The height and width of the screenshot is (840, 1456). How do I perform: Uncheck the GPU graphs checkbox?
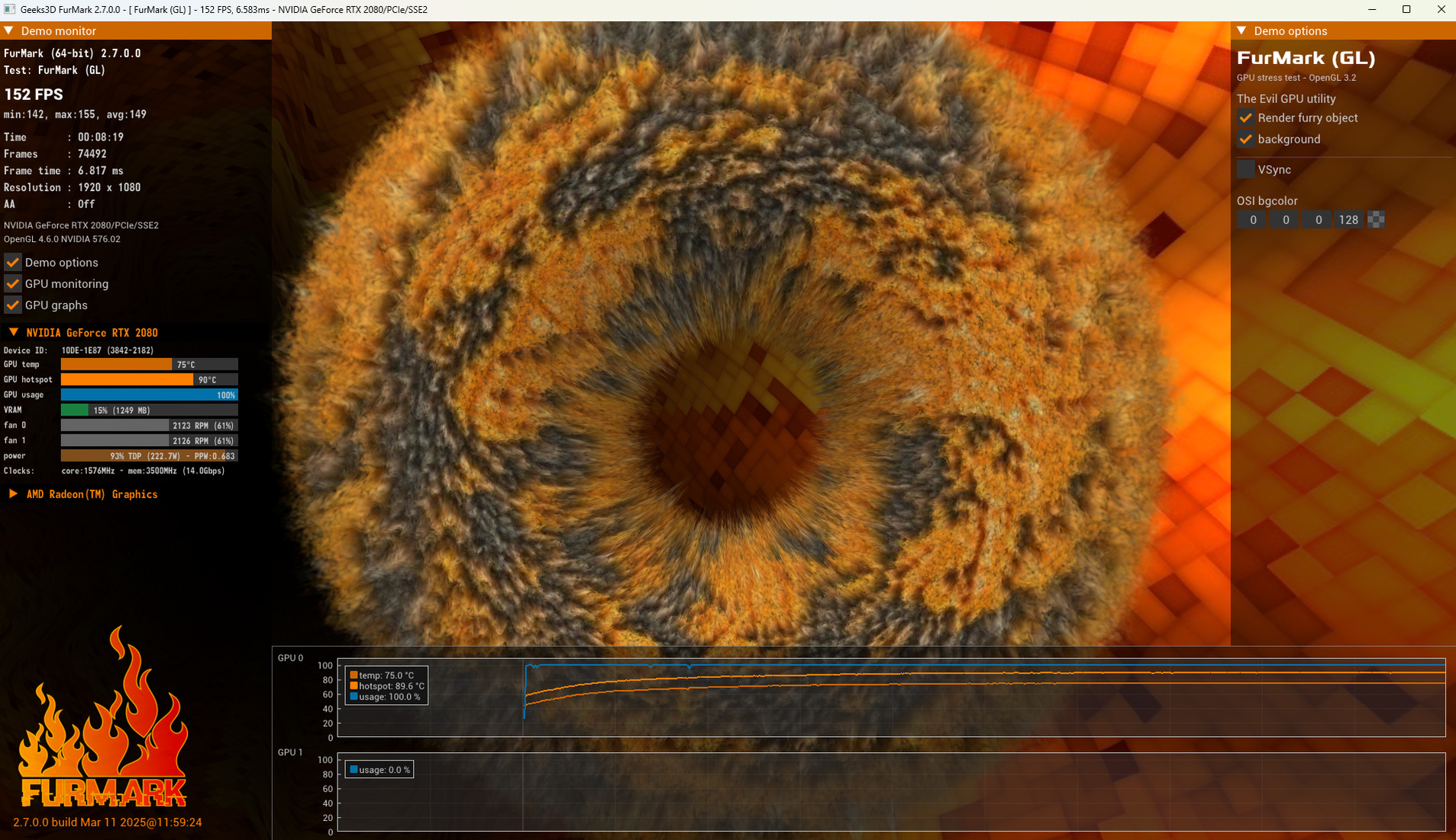(x=13, y=305)
